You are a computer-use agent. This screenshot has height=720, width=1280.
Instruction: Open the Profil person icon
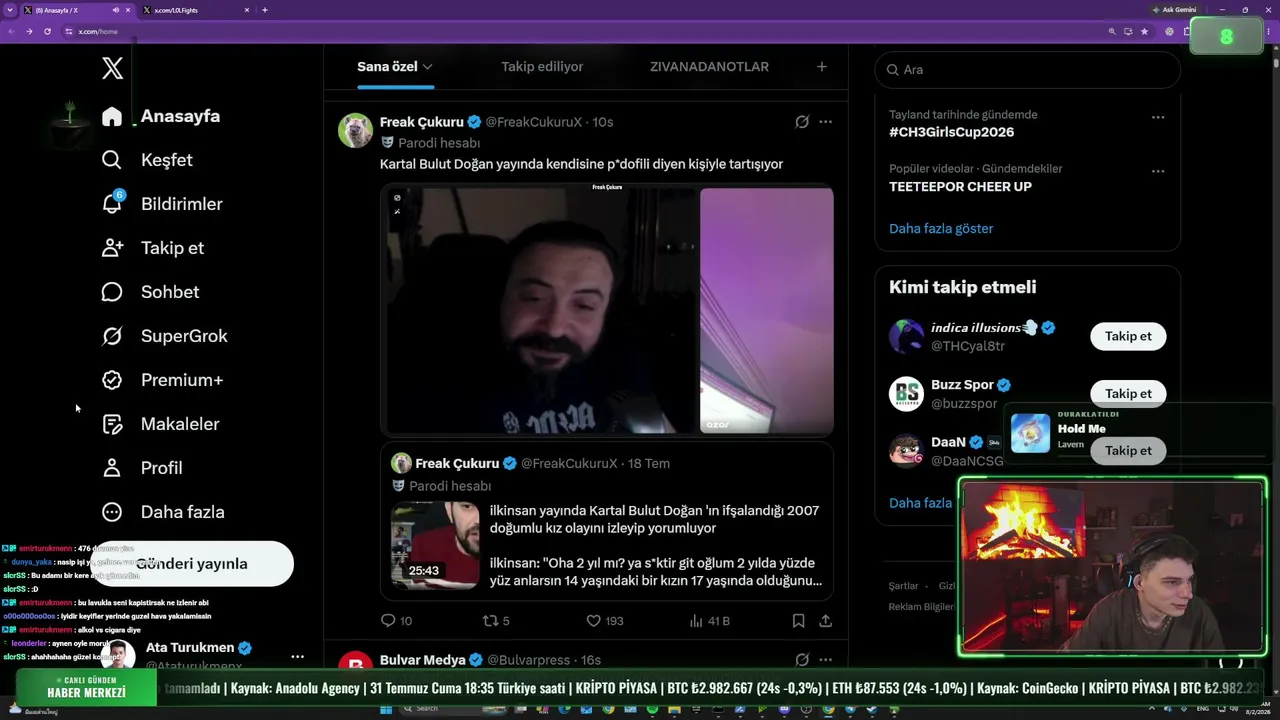pos(112,468)
